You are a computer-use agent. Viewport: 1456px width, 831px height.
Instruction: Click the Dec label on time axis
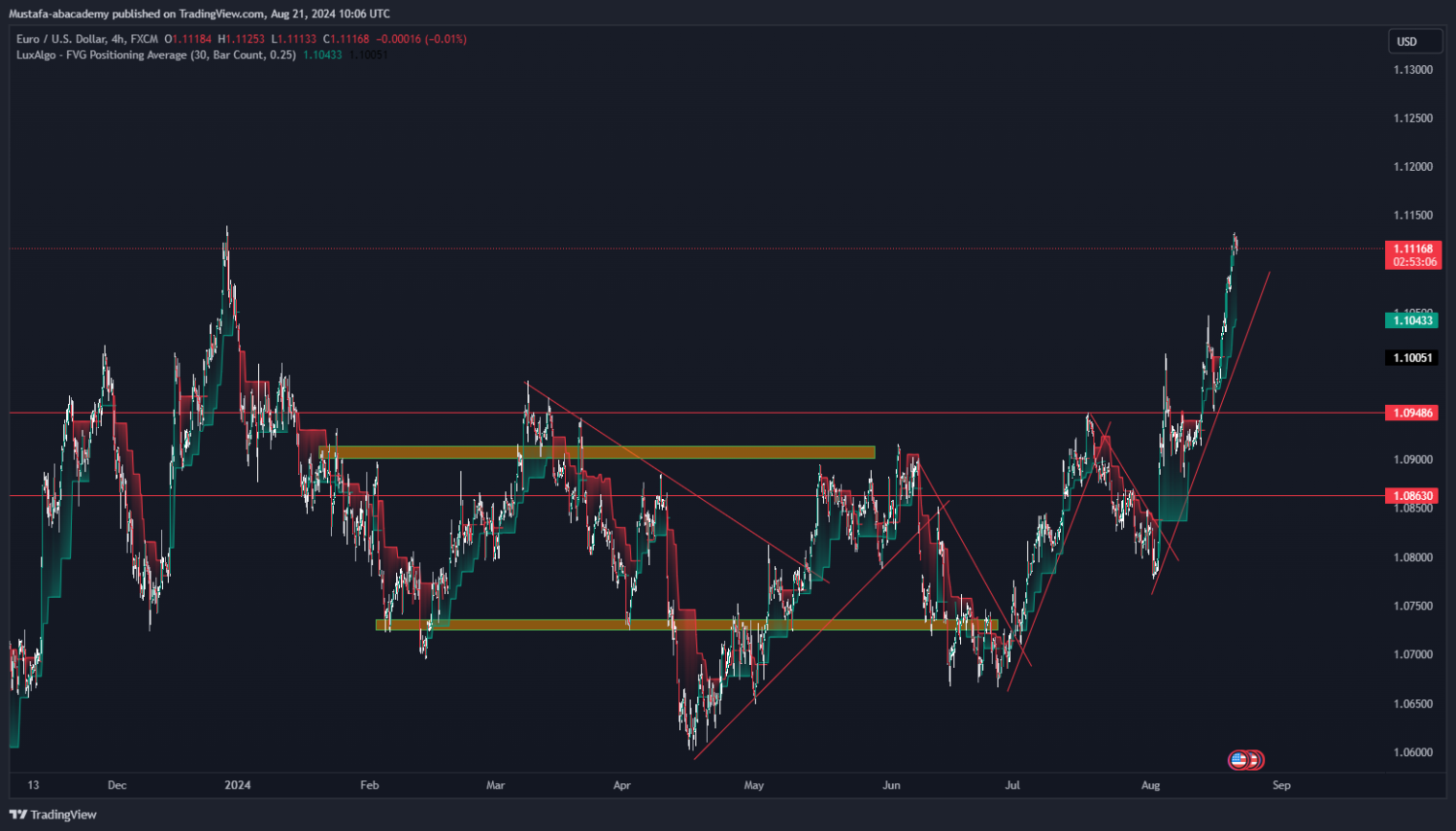tap(116, 785)
